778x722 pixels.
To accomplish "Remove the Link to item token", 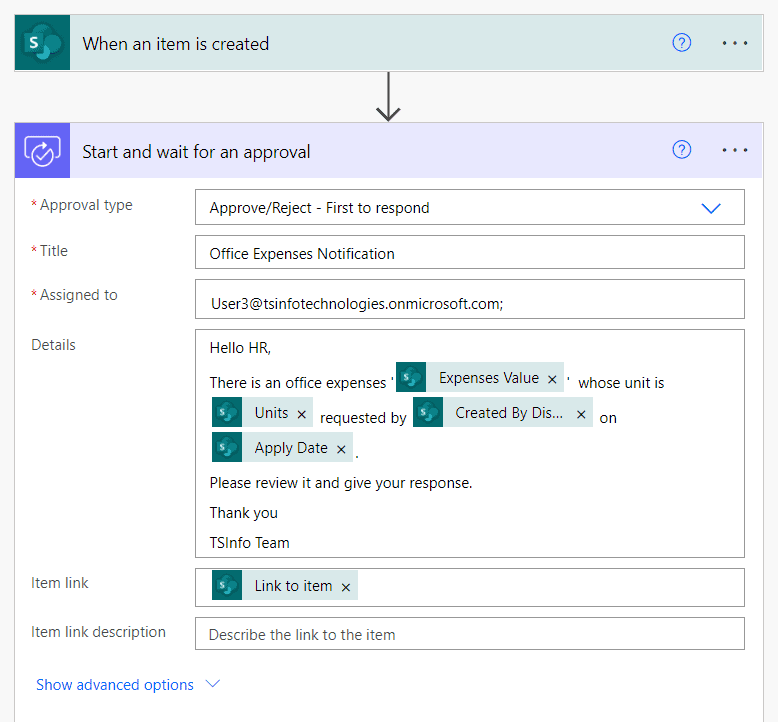I will (346, 588).
